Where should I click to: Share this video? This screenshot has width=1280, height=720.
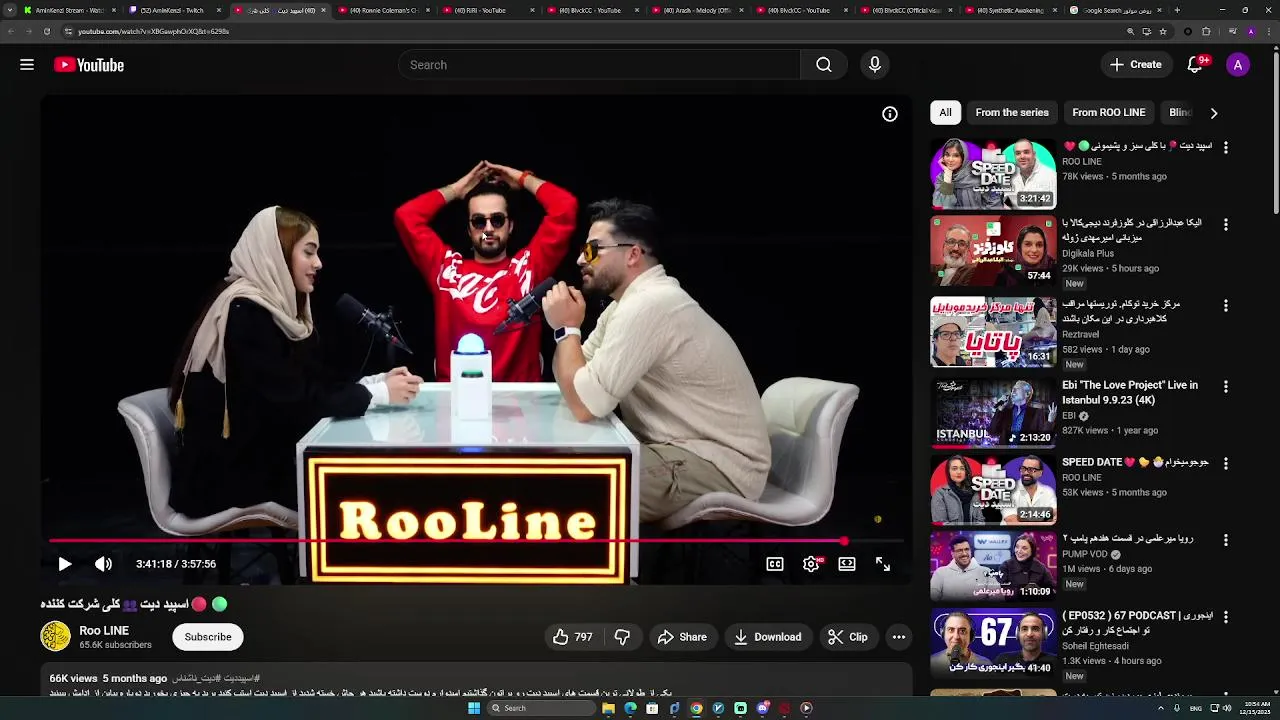[x=682, y=637]
